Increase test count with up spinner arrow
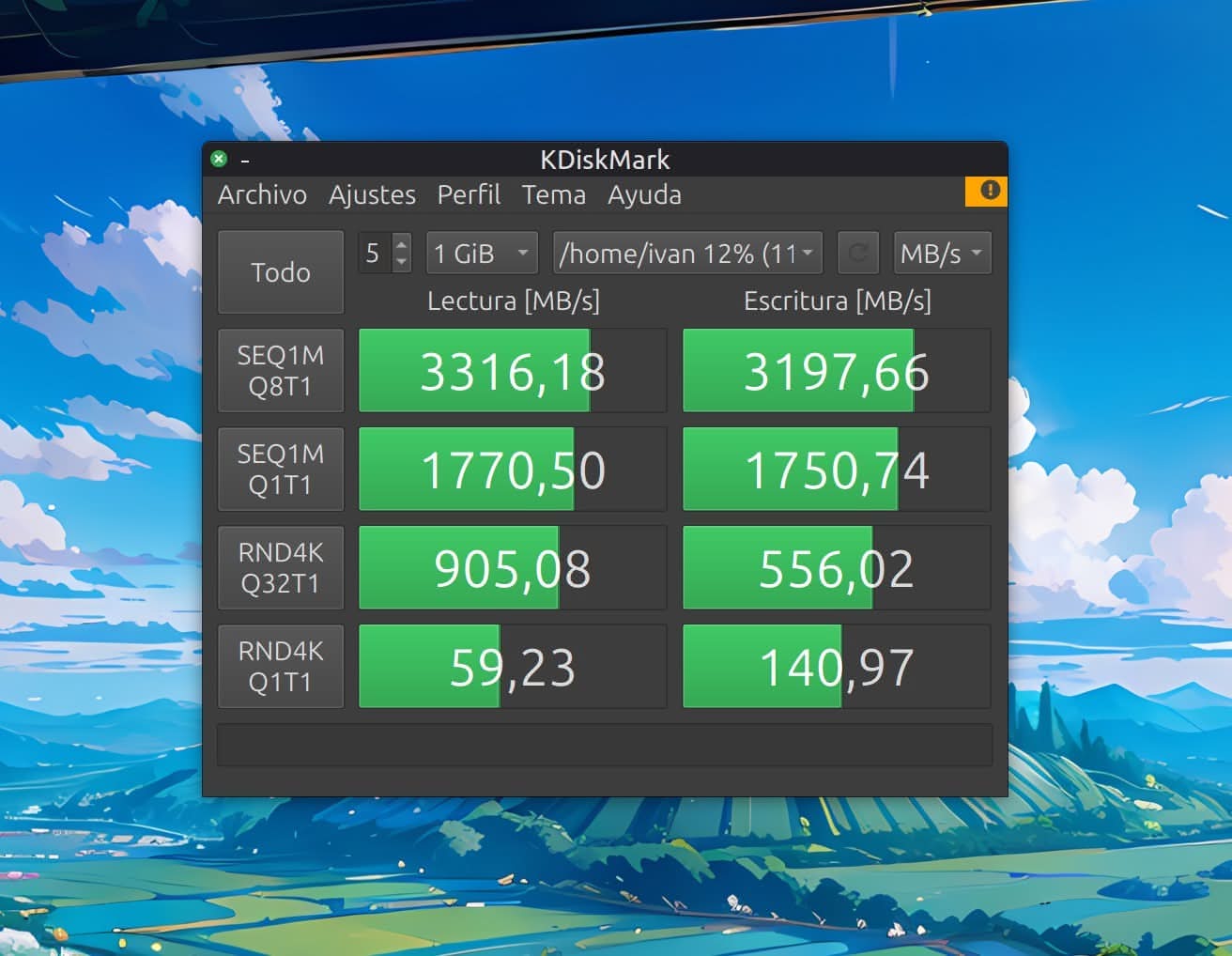 401,242
